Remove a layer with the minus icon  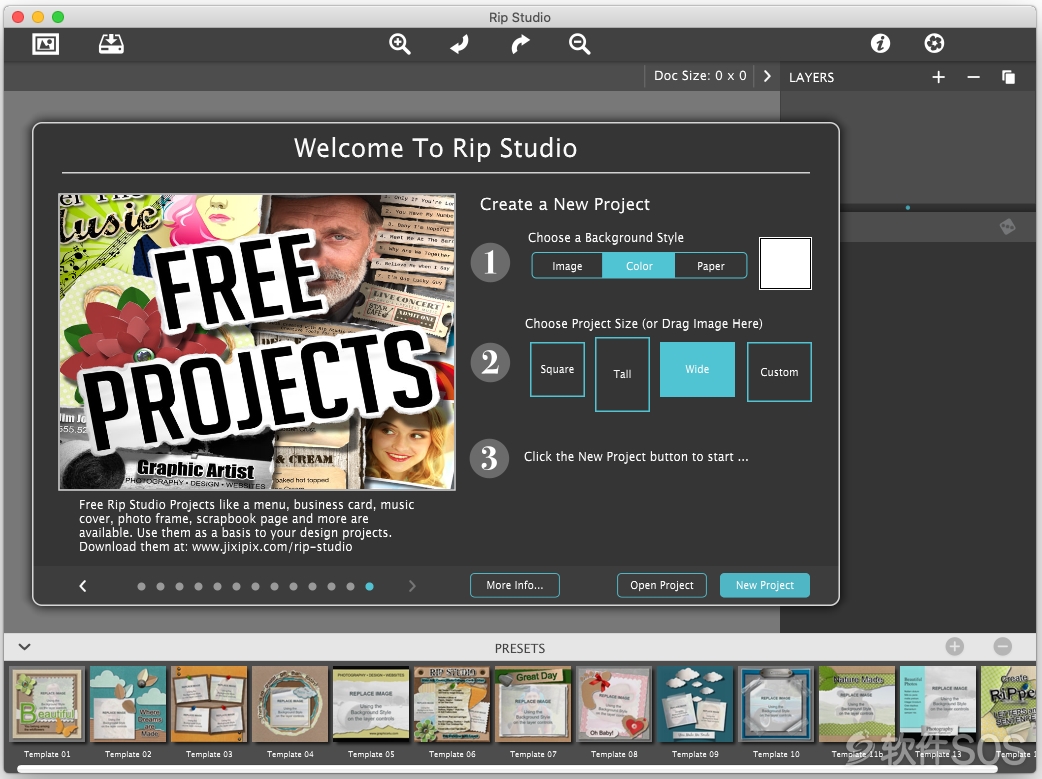[974, 77]
